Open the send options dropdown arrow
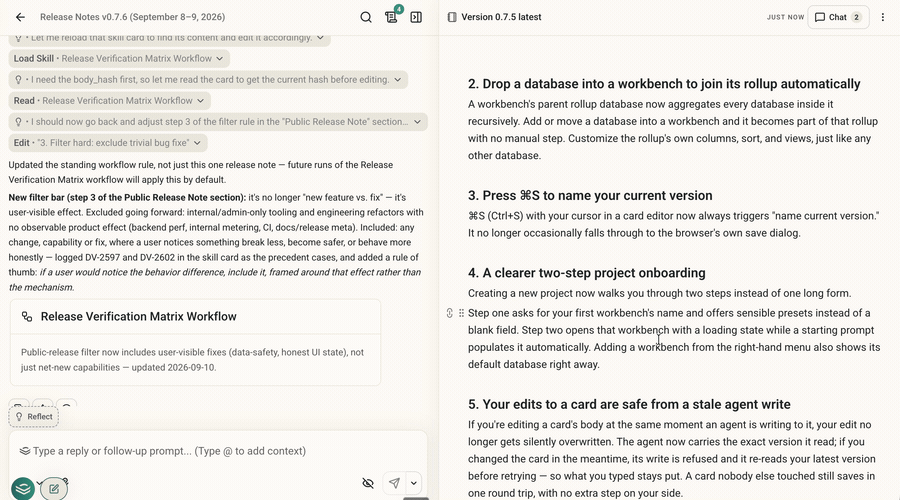900x500 pixels. (414, 483)
